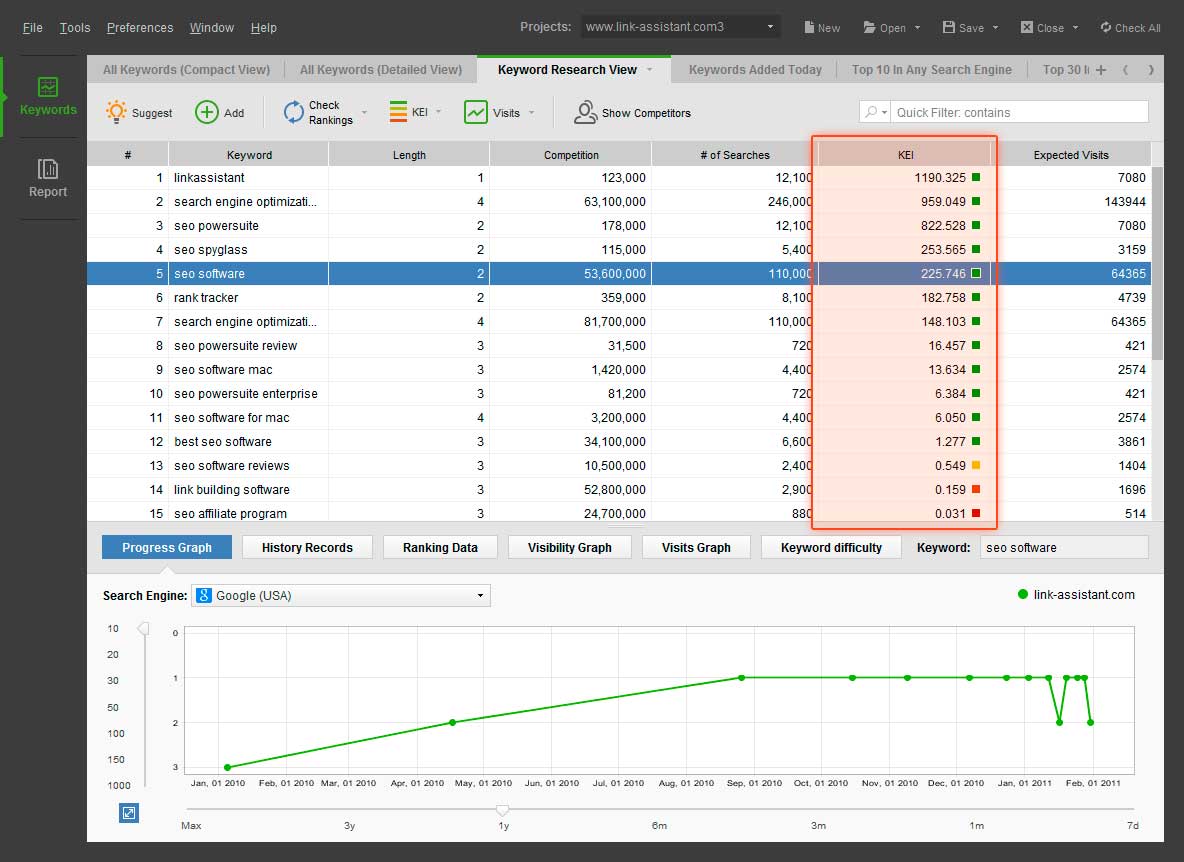Open the Report sidebar icon
Image resolution: width=1184 pixels, height=862 pixels.
pos(48,169)
